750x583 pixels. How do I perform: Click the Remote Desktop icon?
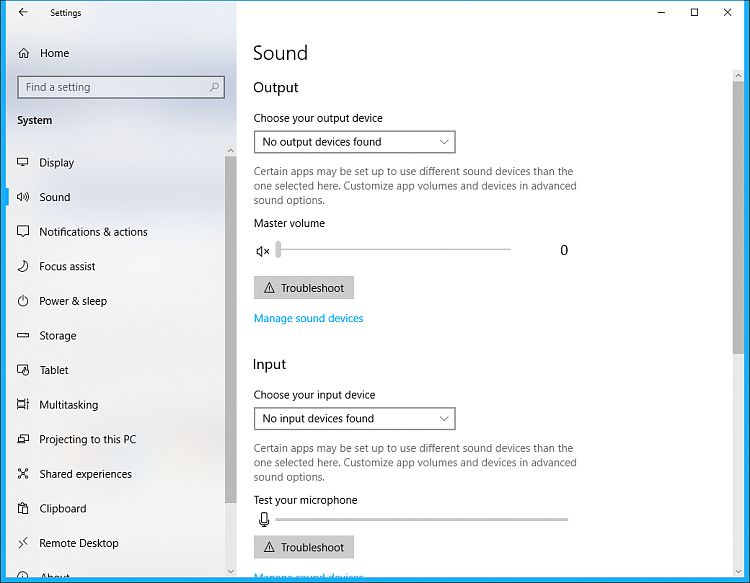point(22,543)
